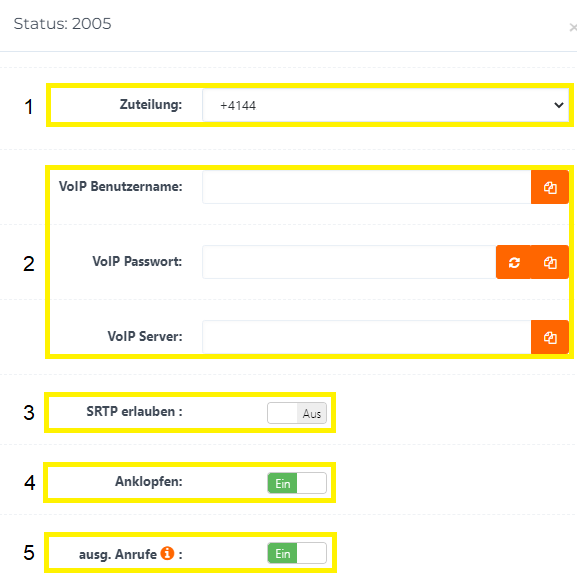Focus the VoIP Passwort text field
This screenshot has width=577, height=577.
pos(349,262)
